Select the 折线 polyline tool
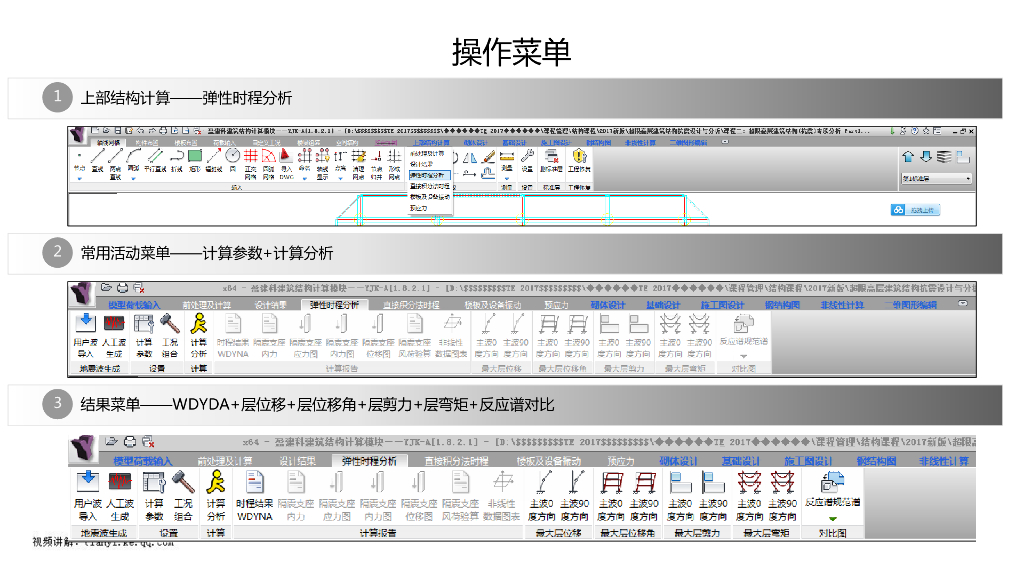Viewport: 1024px width, 576px height. click(x=176, y=161)
